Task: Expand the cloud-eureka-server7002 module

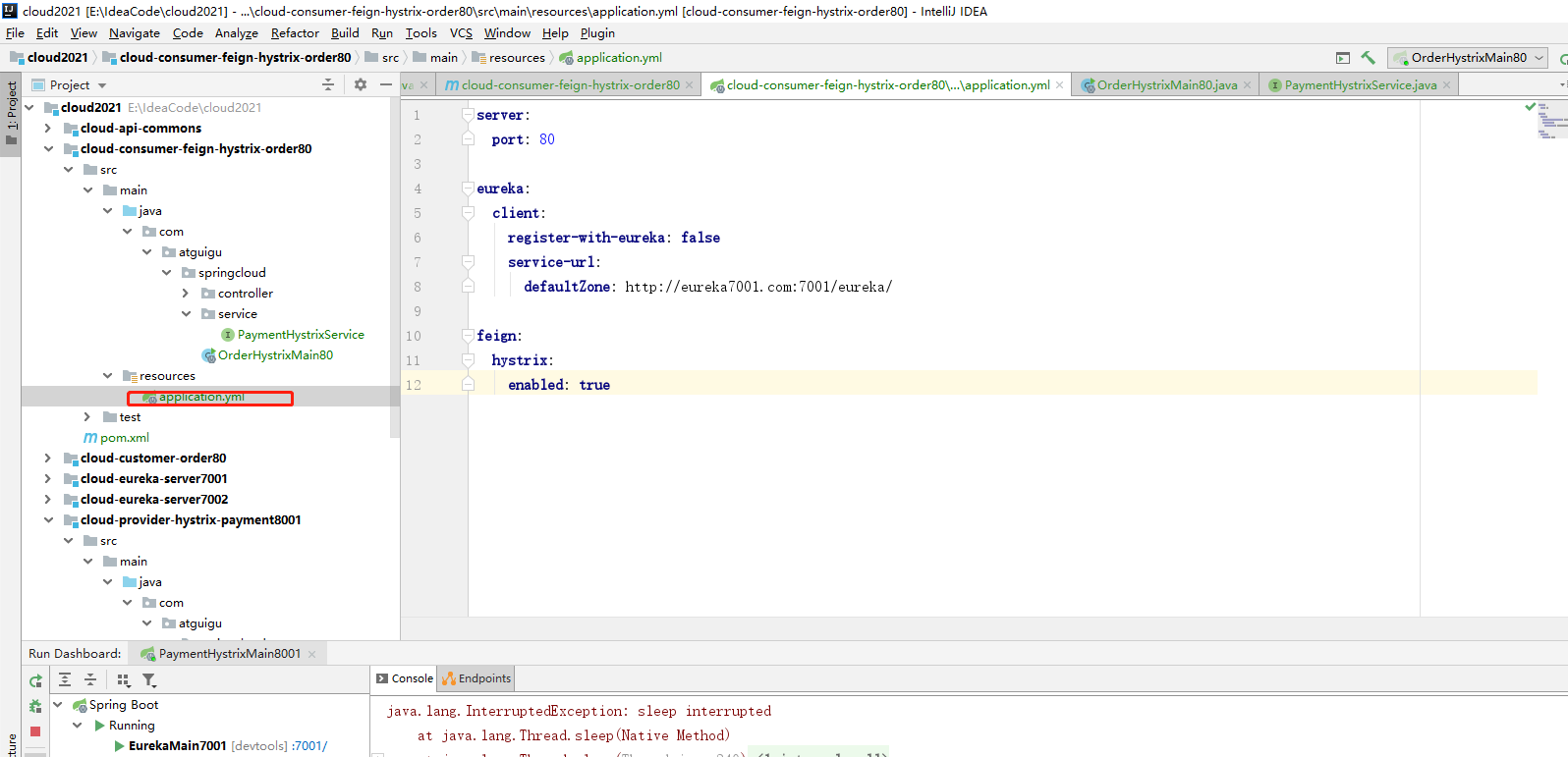Action: (x=48, y=500)
